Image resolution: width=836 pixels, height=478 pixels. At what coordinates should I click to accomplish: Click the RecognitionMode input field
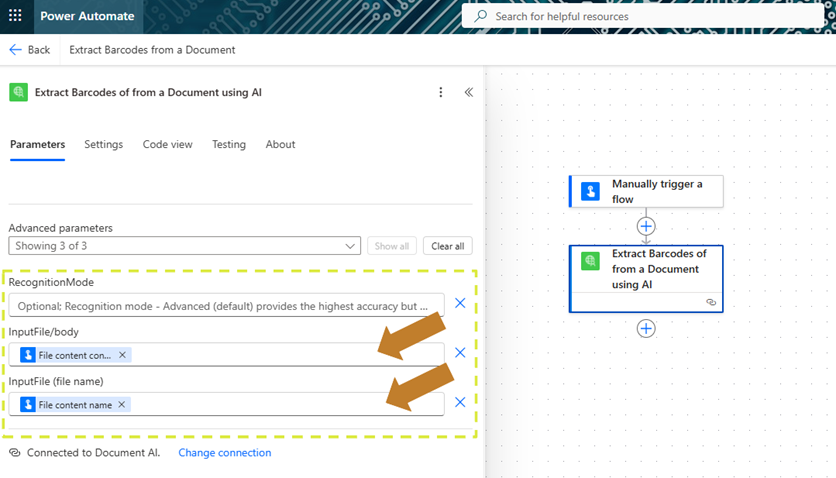(226, 306)
